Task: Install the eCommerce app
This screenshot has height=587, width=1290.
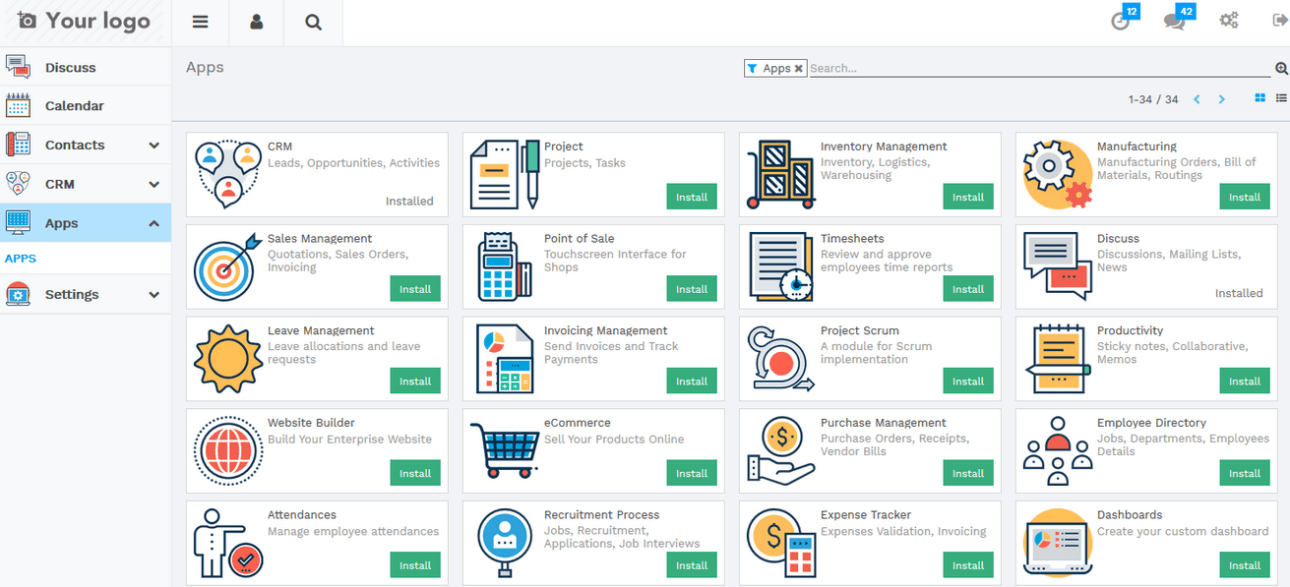Action: click(692, 473)
